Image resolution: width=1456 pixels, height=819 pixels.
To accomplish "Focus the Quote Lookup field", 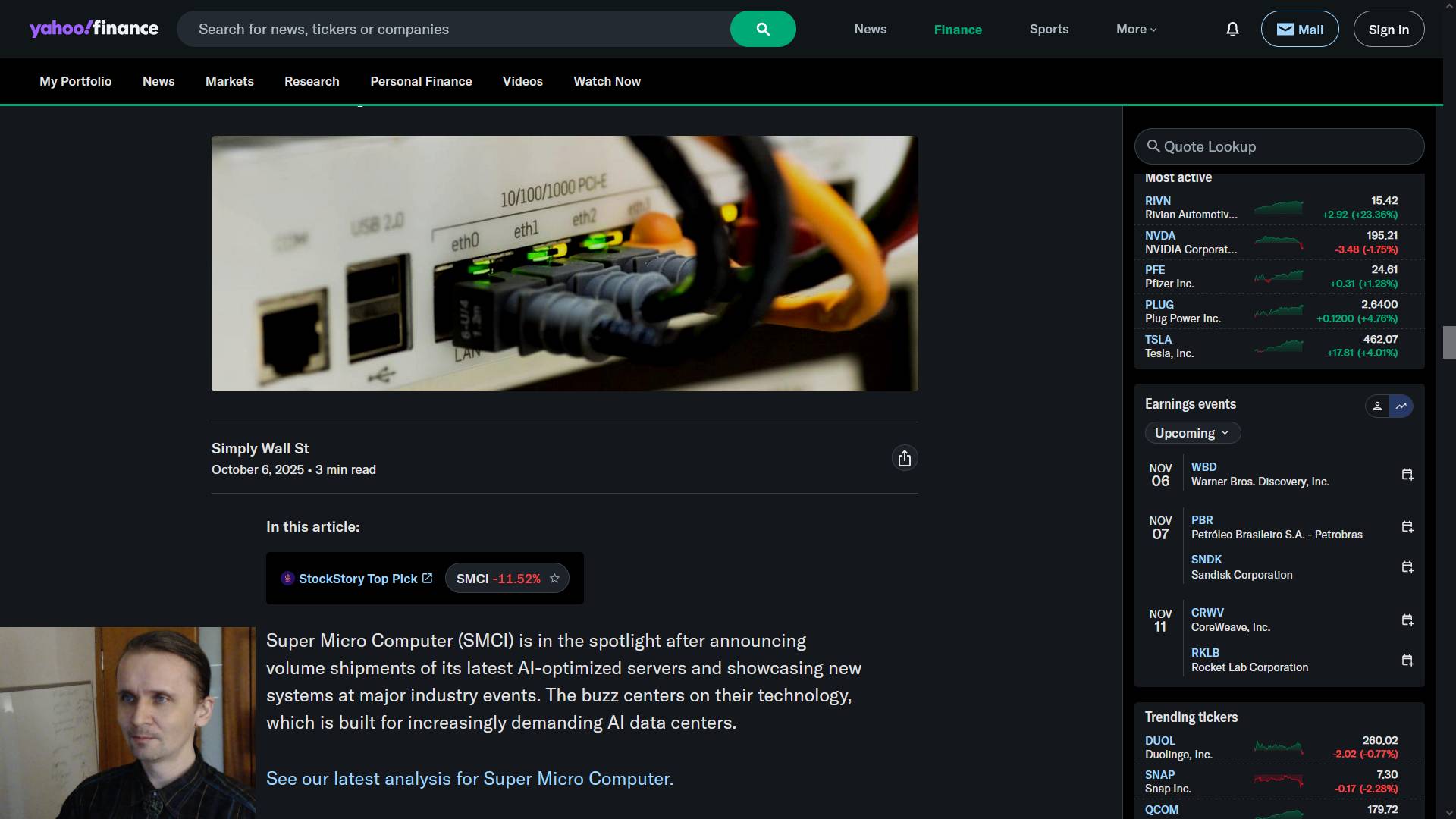I will coord(1279,146).
